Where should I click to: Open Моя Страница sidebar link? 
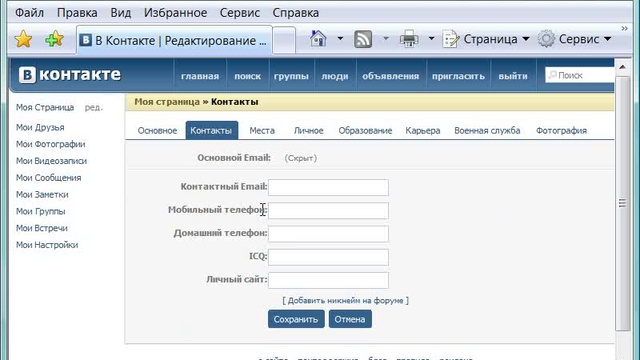[45, 107]
